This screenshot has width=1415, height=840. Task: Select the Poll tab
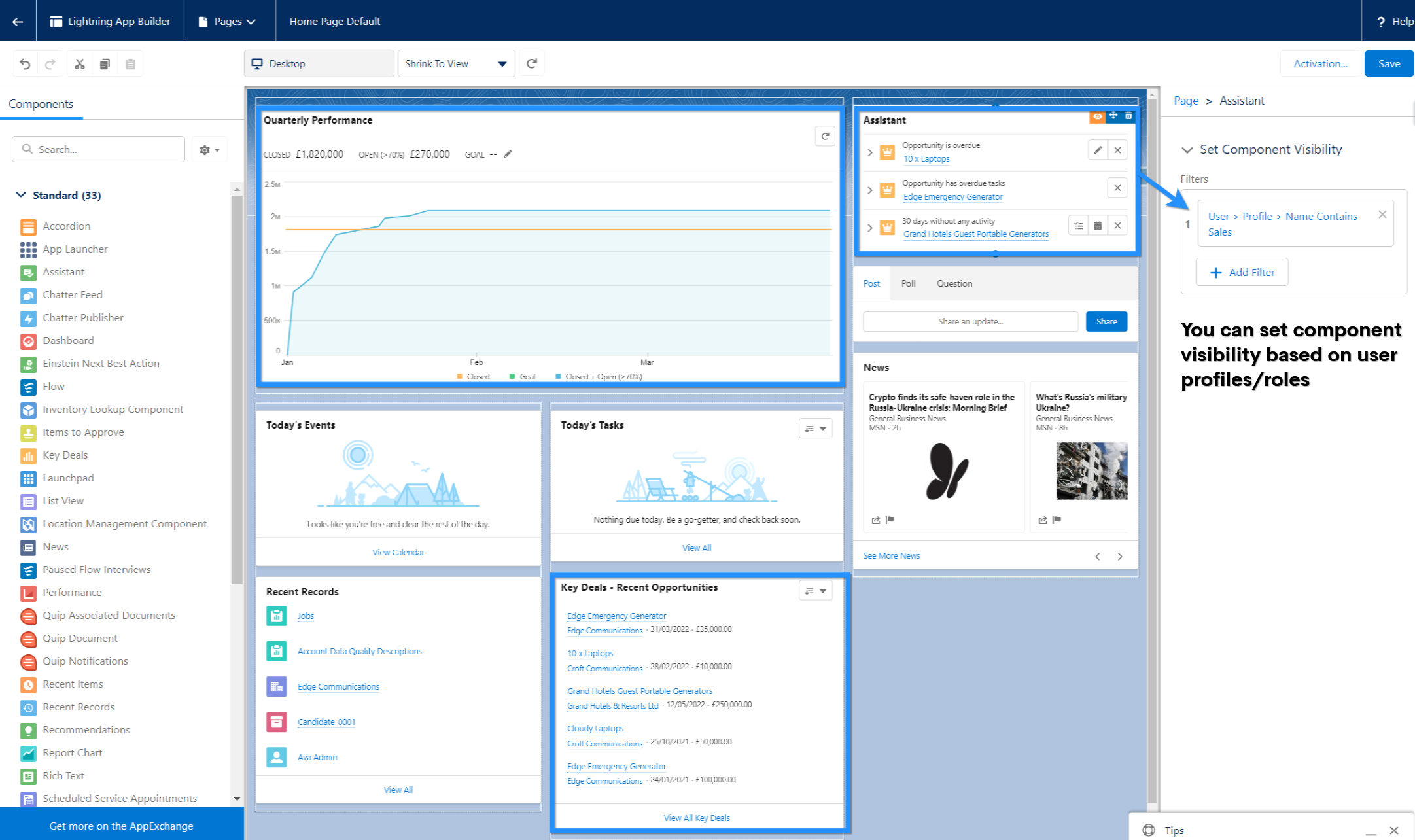908,283
